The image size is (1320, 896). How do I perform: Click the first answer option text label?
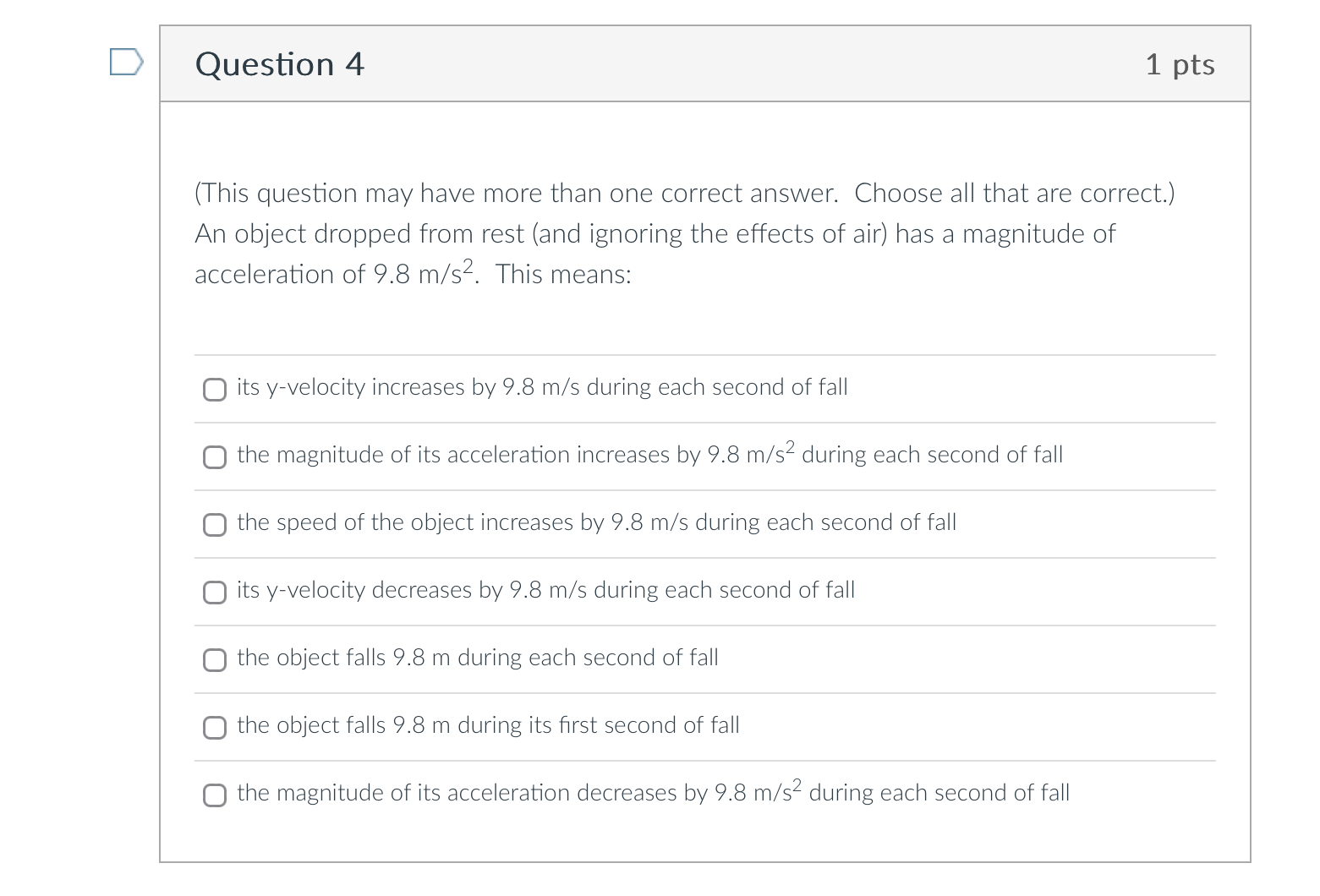541,387
